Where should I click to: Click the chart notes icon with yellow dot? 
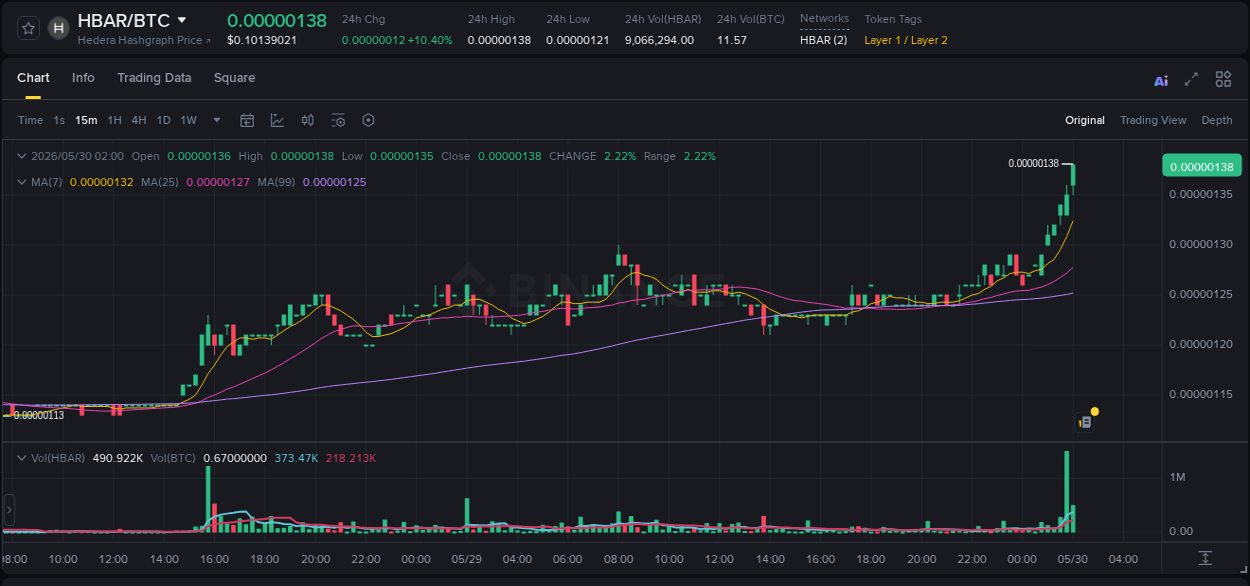click(x=1085, y=422)
